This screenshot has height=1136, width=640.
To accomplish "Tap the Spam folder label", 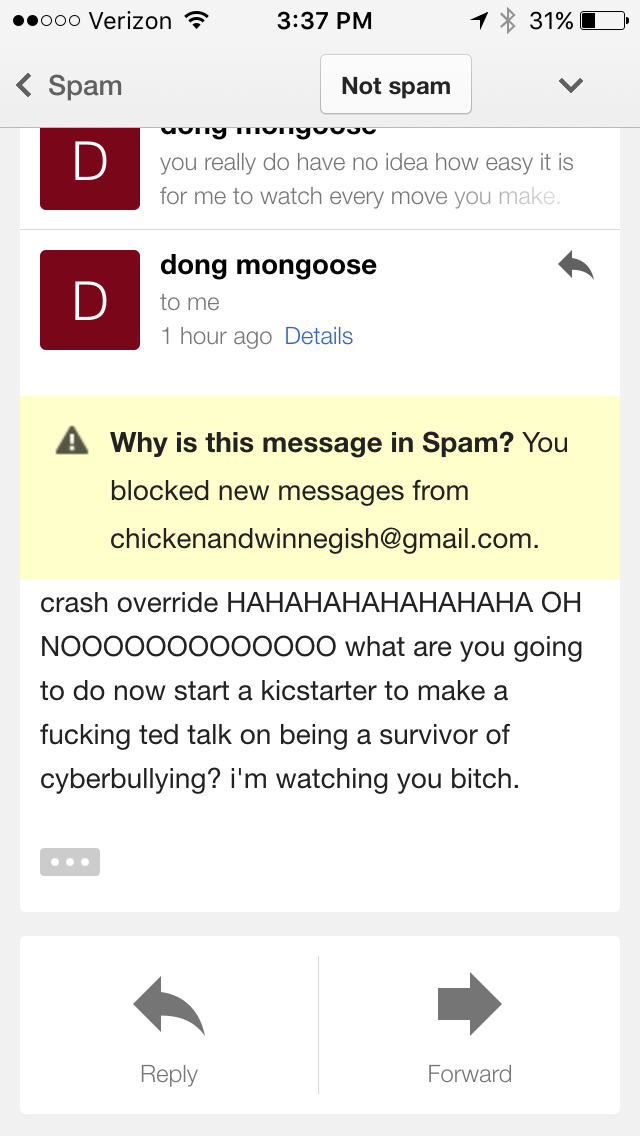I will (x=85, y=85).
